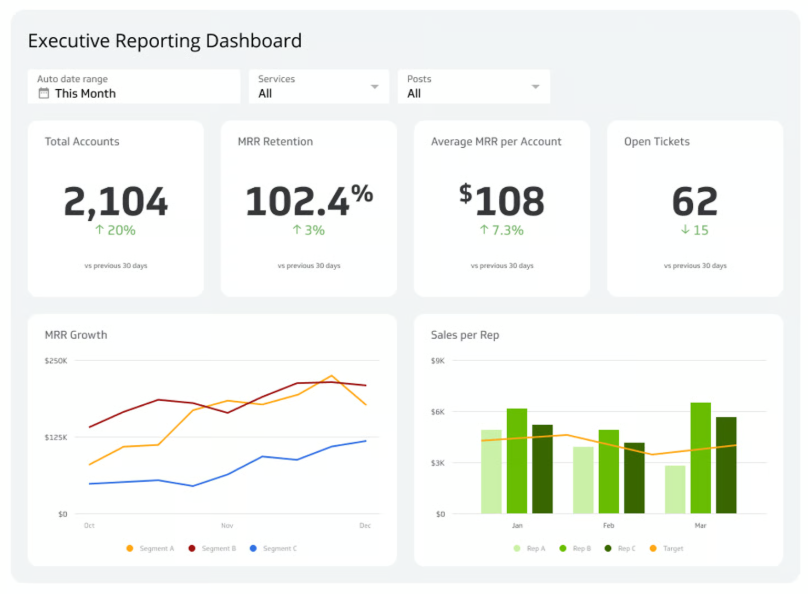This screenshot has width=808, height=594.
Task: Click the Rep C bar for Jan
Action: click(543, 469)
